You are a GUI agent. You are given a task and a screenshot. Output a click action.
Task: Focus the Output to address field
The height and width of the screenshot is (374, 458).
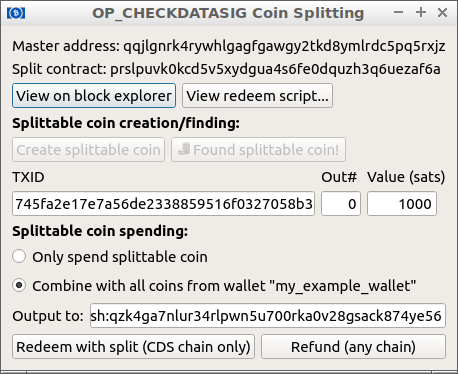[x=268, y=316]
